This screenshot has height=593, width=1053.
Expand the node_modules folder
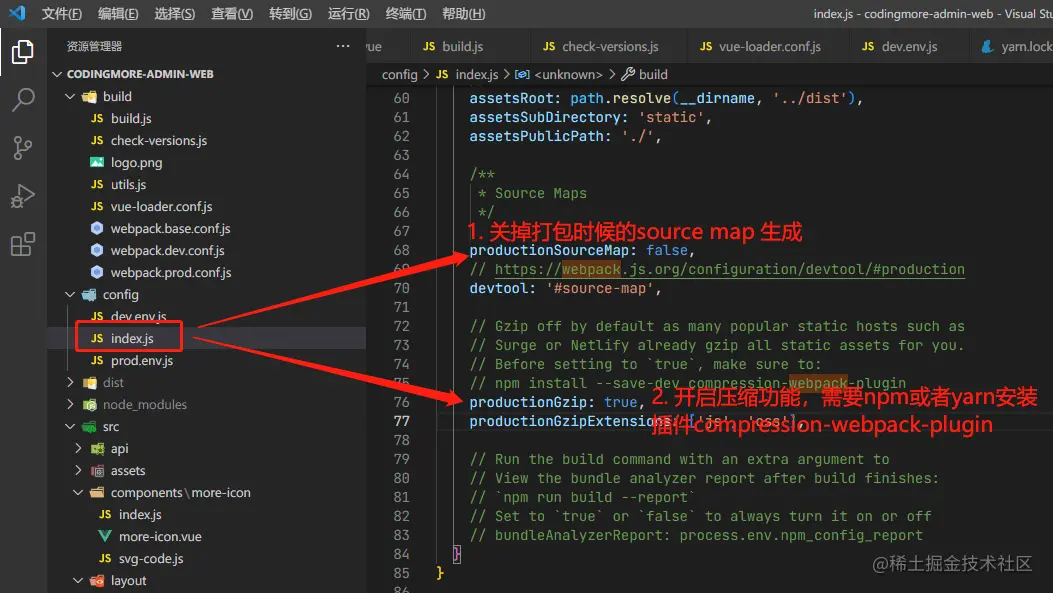(x=70, y=404)
